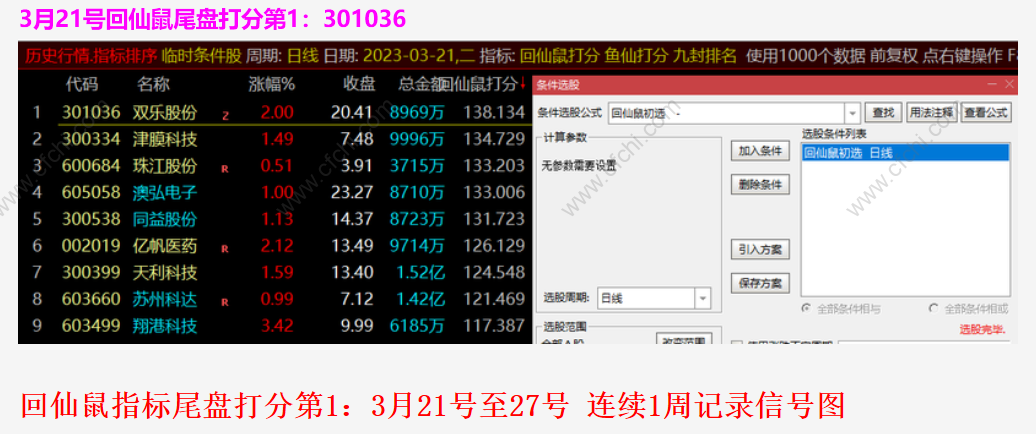Select stock name 天利科技
The height and width of the screenshot is (434, 1036).
[x=165, y=272]
